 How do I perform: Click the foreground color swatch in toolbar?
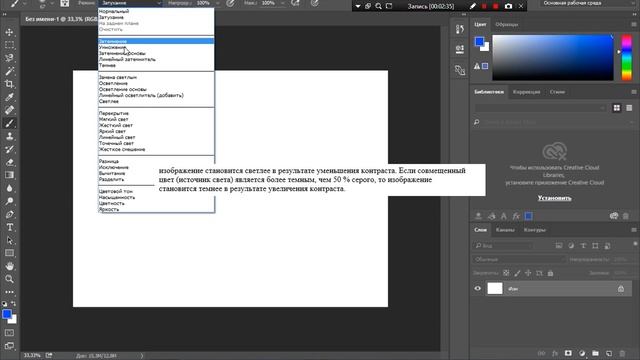pyautogui.click(x=7, y=314)
